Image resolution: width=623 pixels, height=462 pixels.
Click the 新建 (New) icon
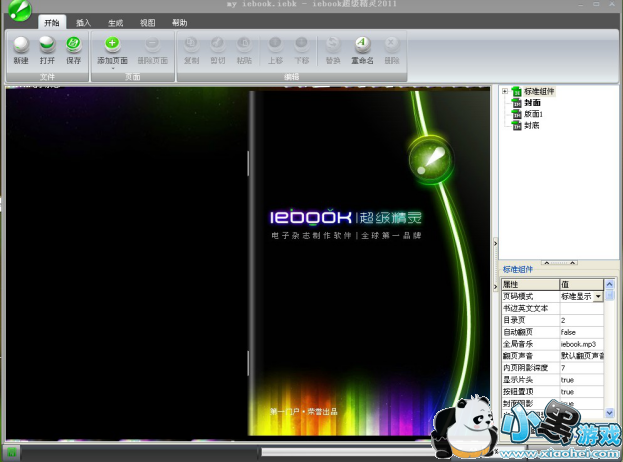click(x=21, y=45)
